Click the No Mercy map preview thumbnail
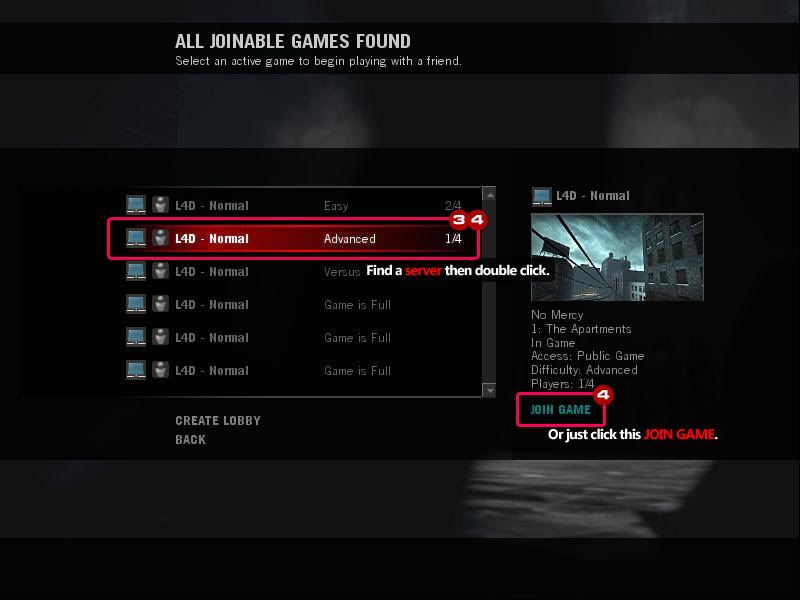Screen dimensions: 800x600 coord(617,257)
